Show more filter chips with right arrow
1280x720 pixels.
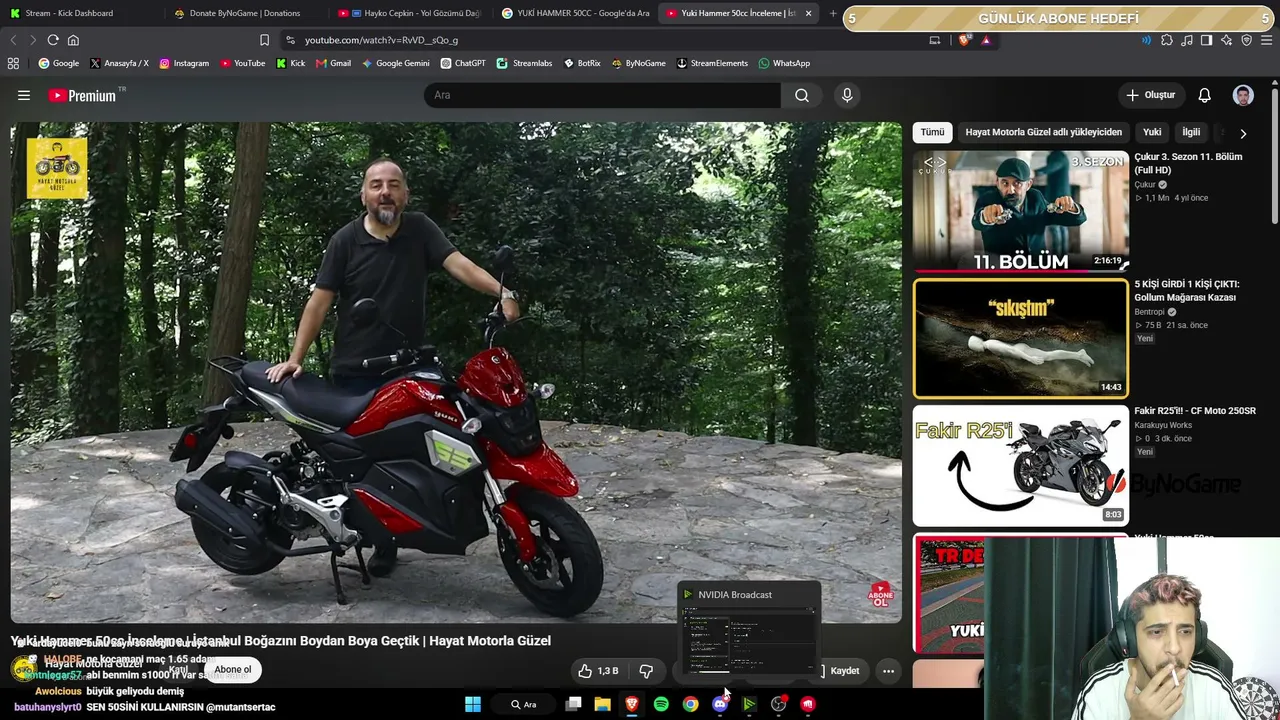[1243, 133]
